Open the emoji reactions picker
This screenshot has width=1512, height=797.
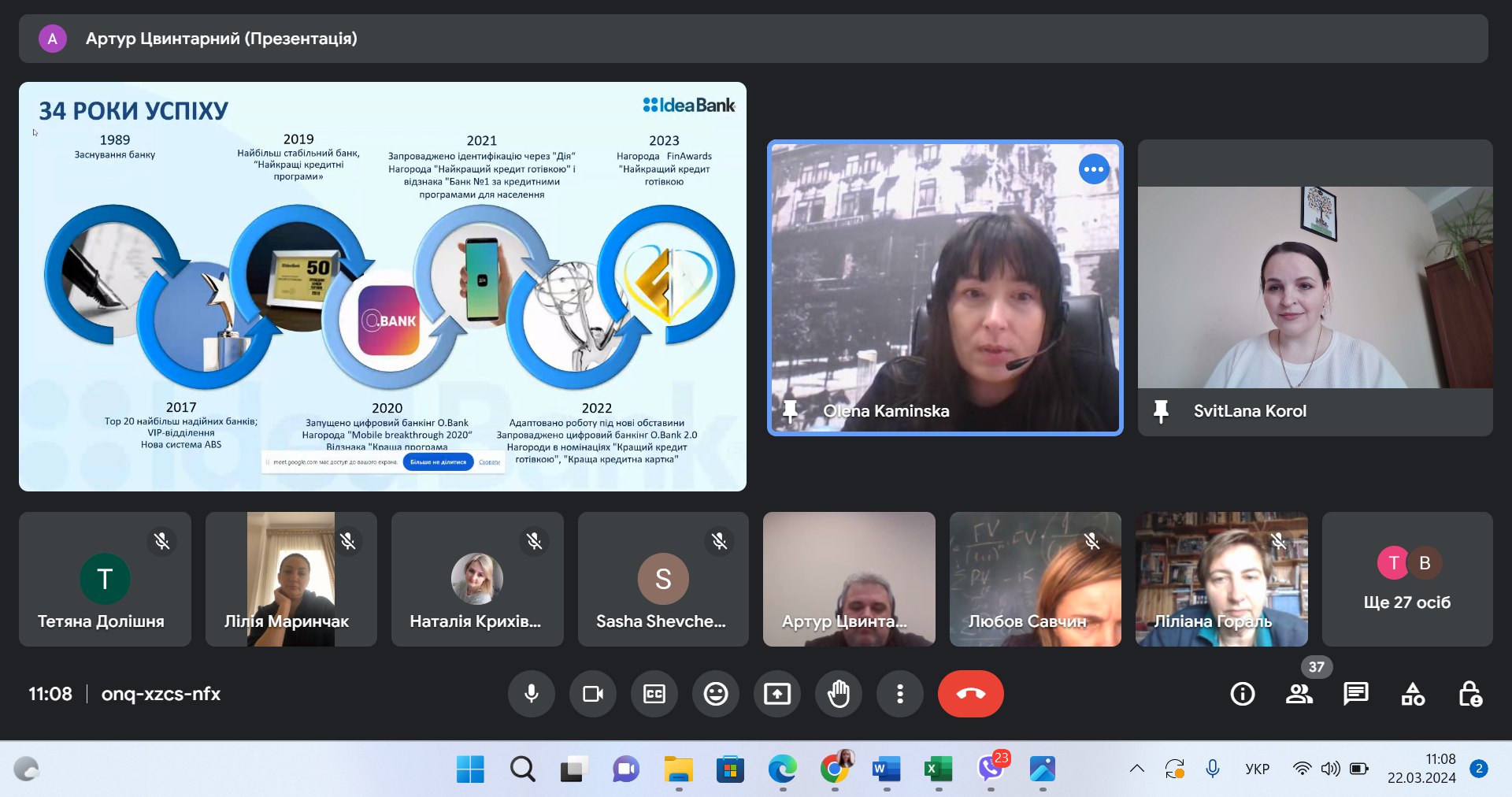pyautogui.click(x=716, y=694)
